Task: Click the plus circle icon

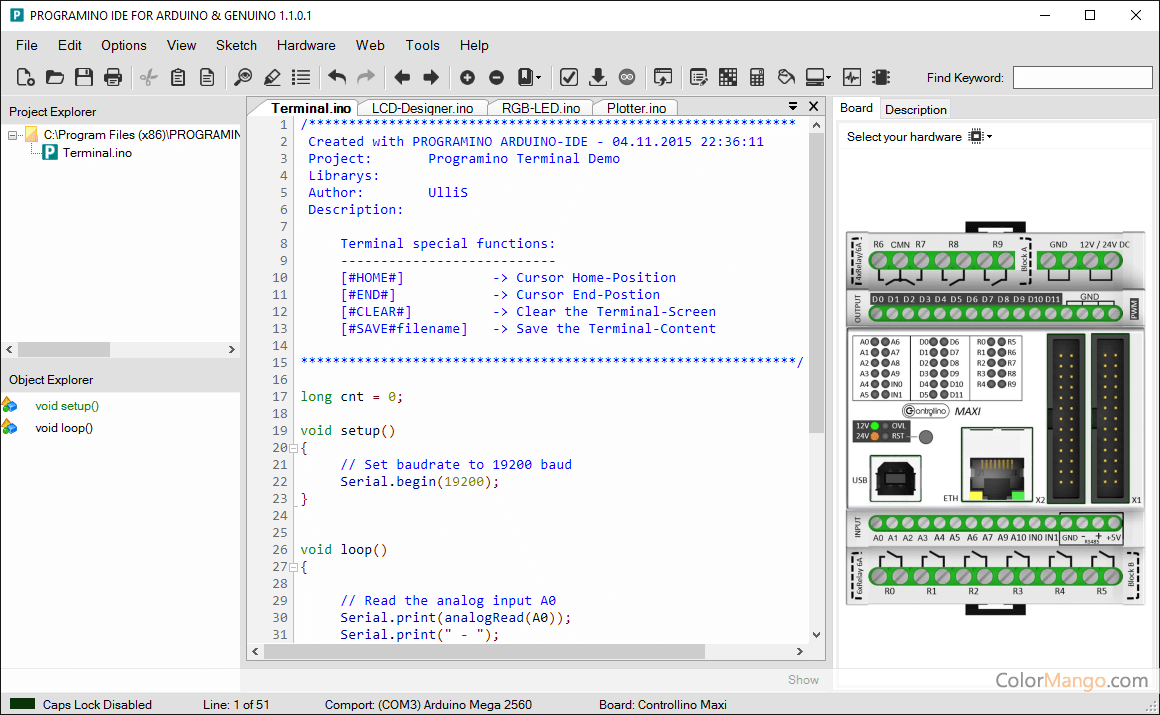Action: pyautogui.click(x=468, y=77)
